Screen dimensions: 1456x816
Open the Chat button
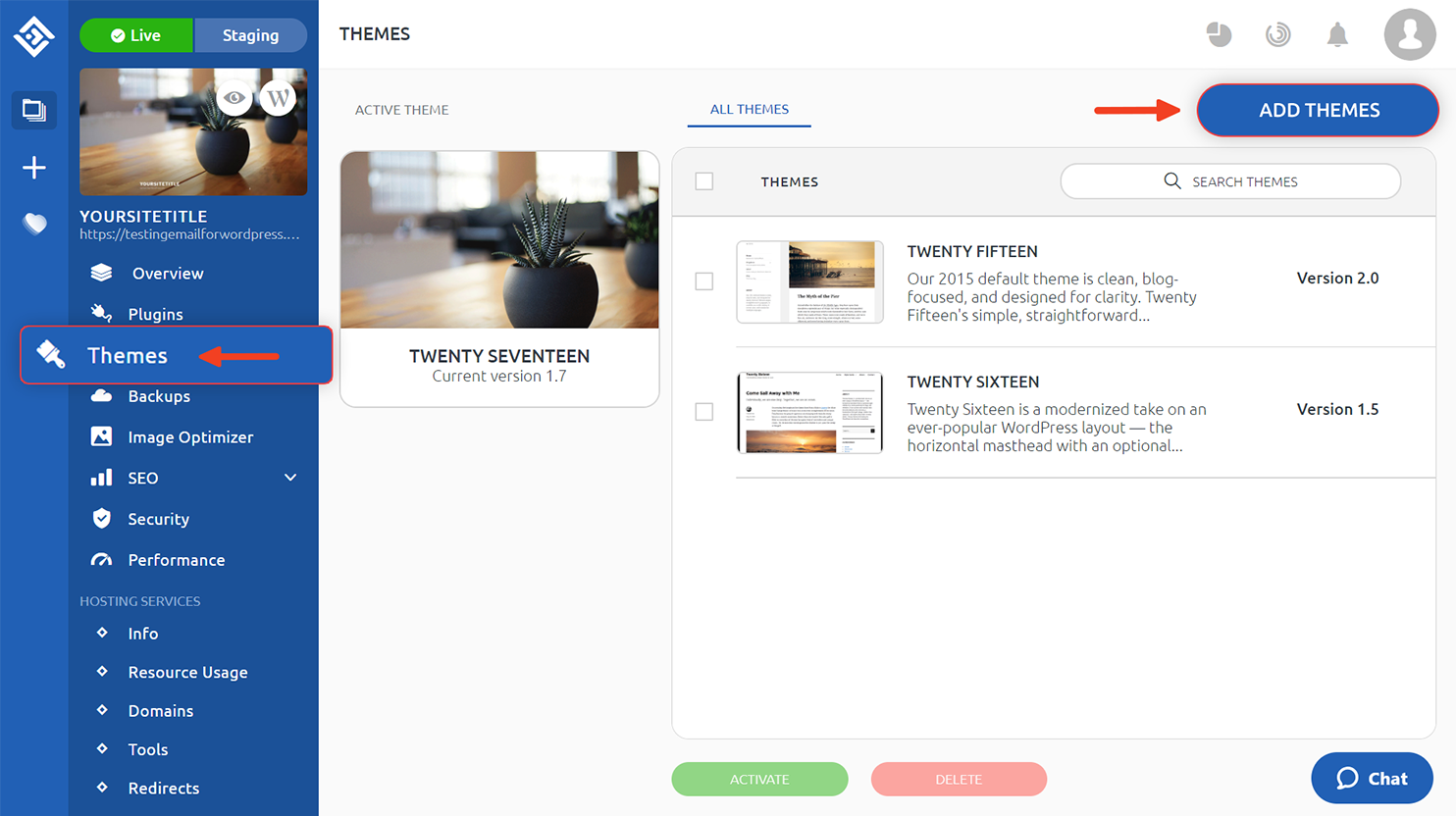(1372, 778)
